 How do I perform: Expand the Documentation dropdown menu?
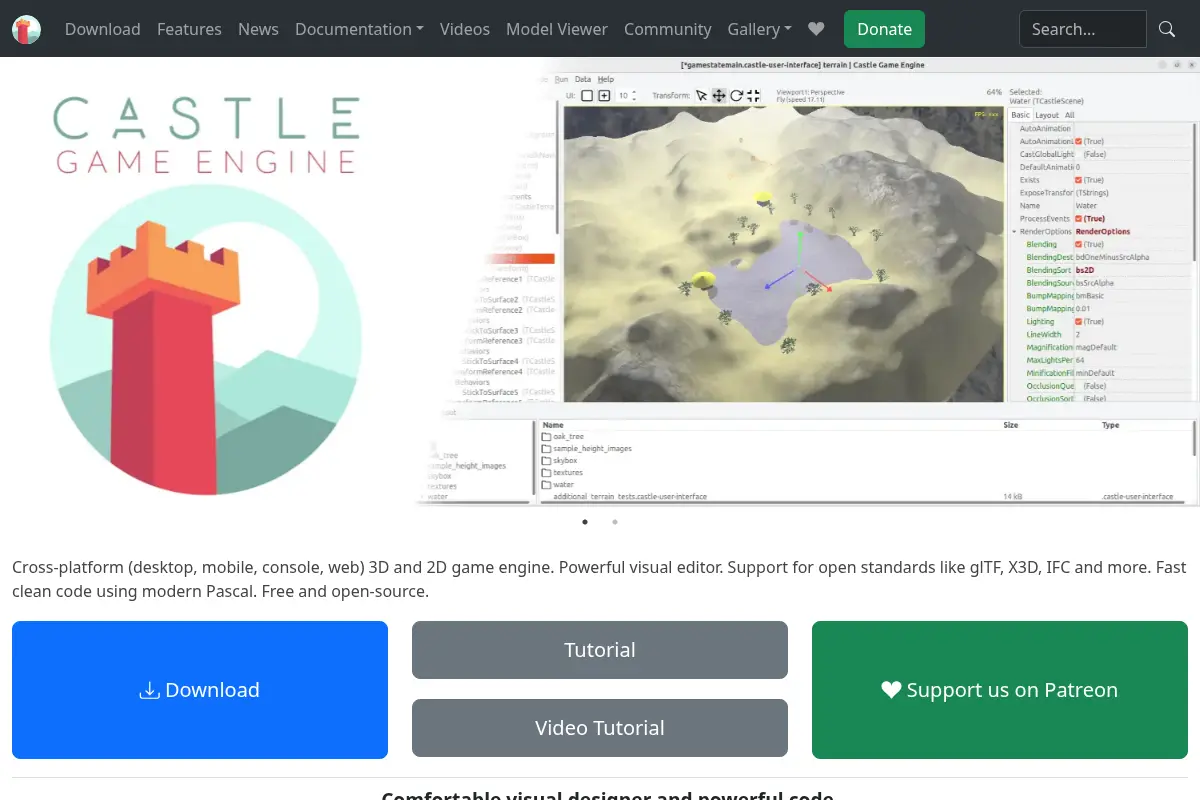[x=359, y=29]
